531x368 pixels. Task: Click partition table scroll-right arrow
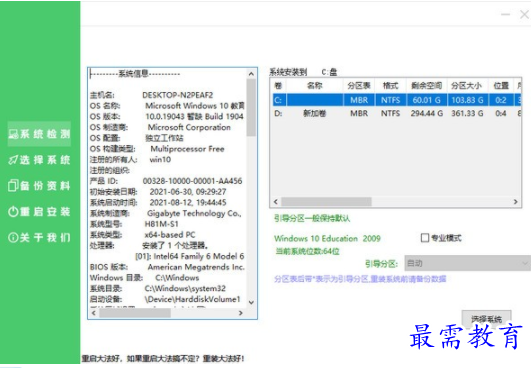pos(515,202)
